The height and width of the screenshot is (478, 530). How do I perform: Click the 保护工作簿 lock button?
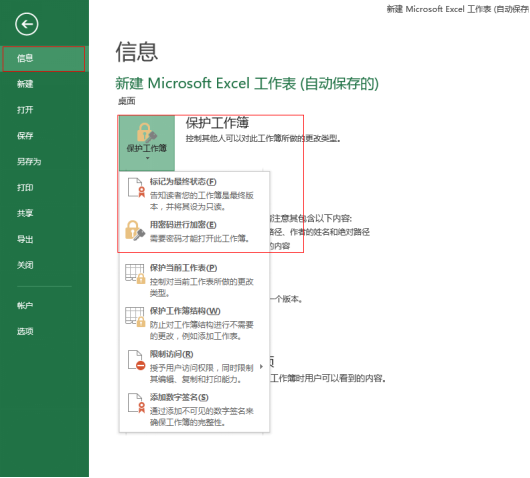click(147, 143)
